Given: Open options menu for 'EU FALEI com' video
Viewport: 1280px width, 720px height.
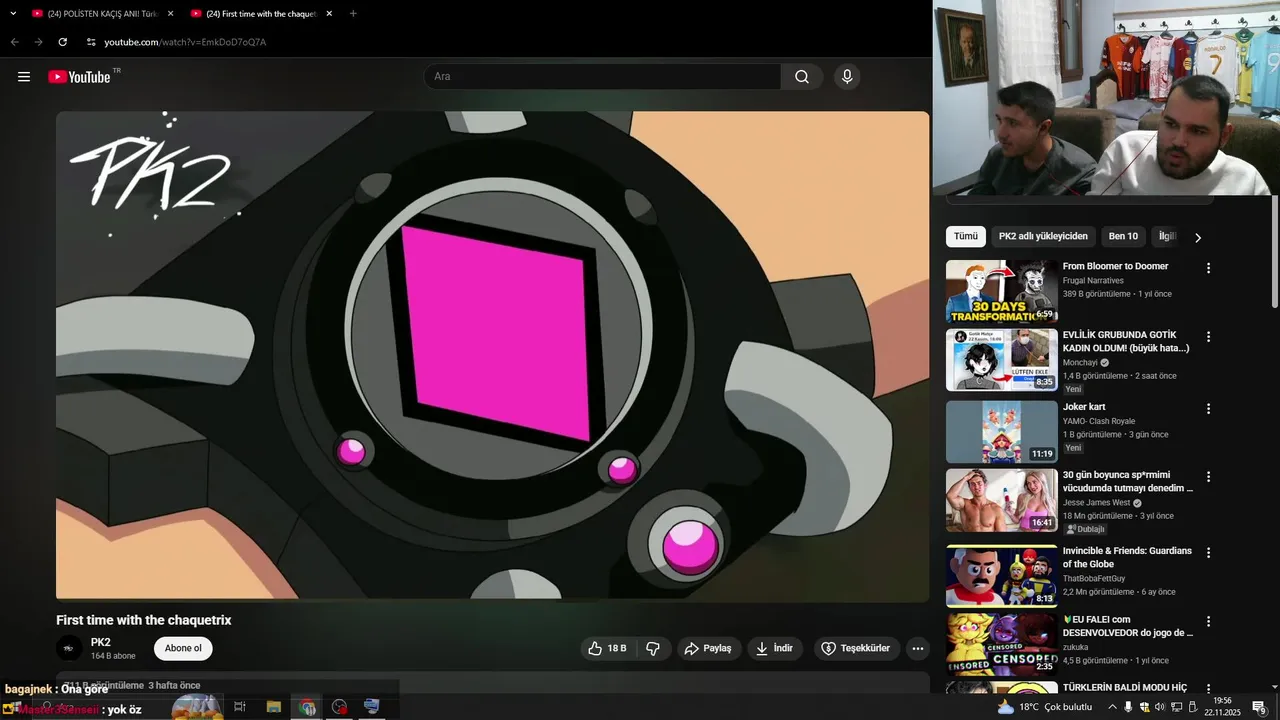Looking at the screenshot, I should click(1208, 621).
